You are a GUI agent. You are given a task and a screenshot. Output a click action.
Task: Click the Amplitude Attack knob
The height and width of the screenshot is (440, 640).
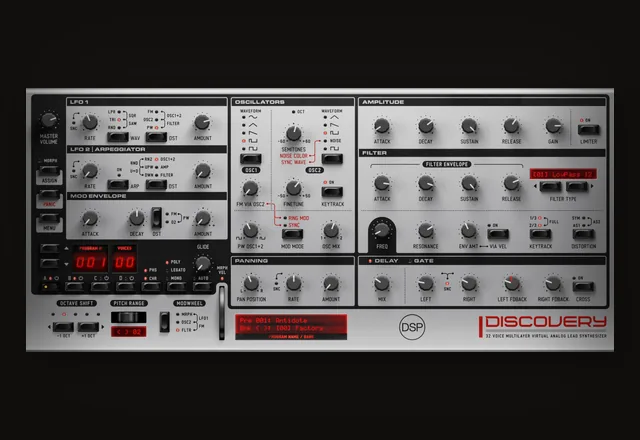pos(382,126)
